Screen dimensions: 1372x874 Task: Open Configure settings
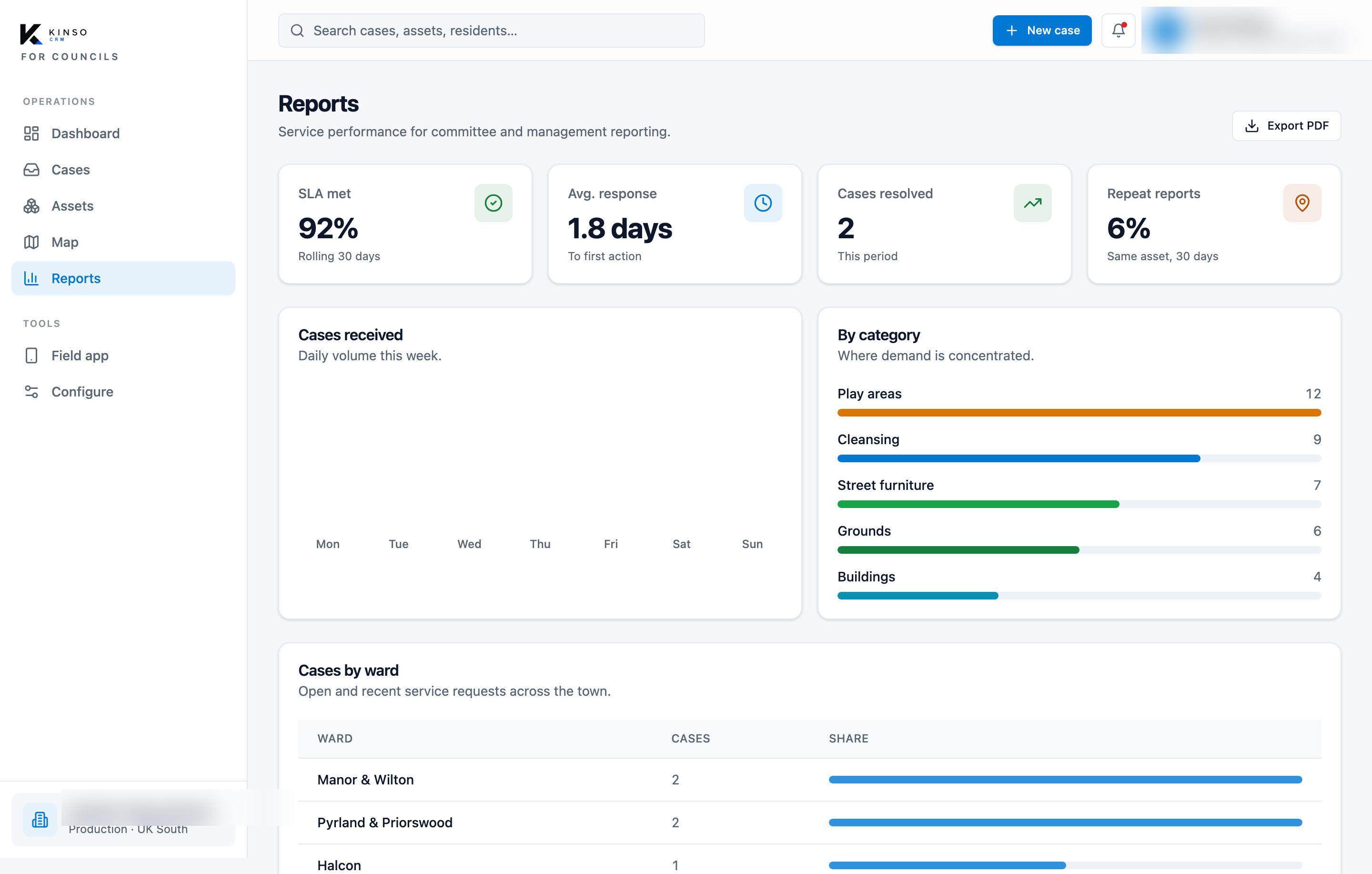(123, 392)
